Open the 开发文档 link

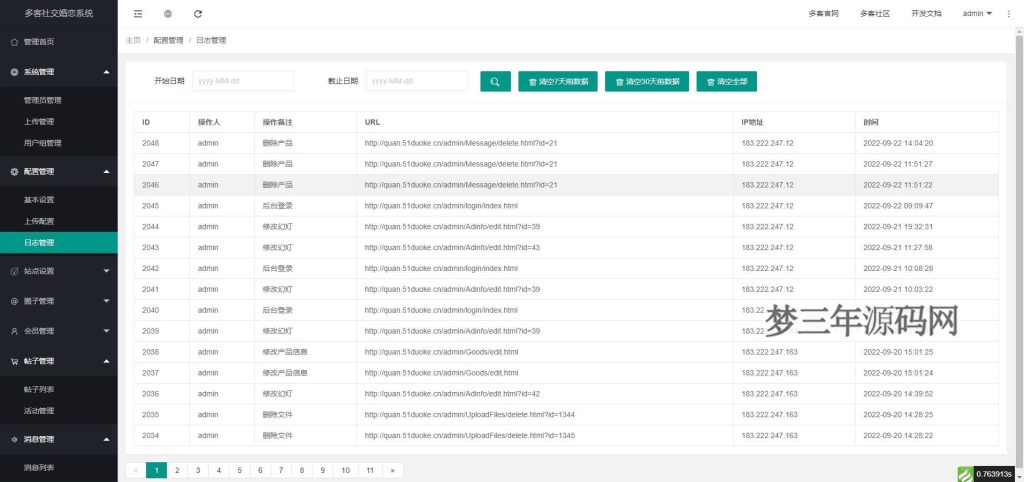coord(926,14)
